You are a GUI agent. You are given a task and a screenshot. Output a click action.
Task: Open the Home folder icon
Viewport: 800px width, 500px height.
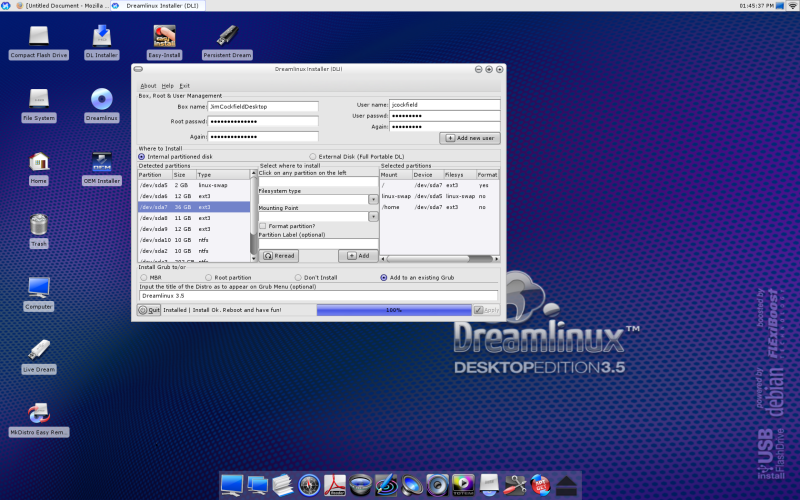coord(39,162)
